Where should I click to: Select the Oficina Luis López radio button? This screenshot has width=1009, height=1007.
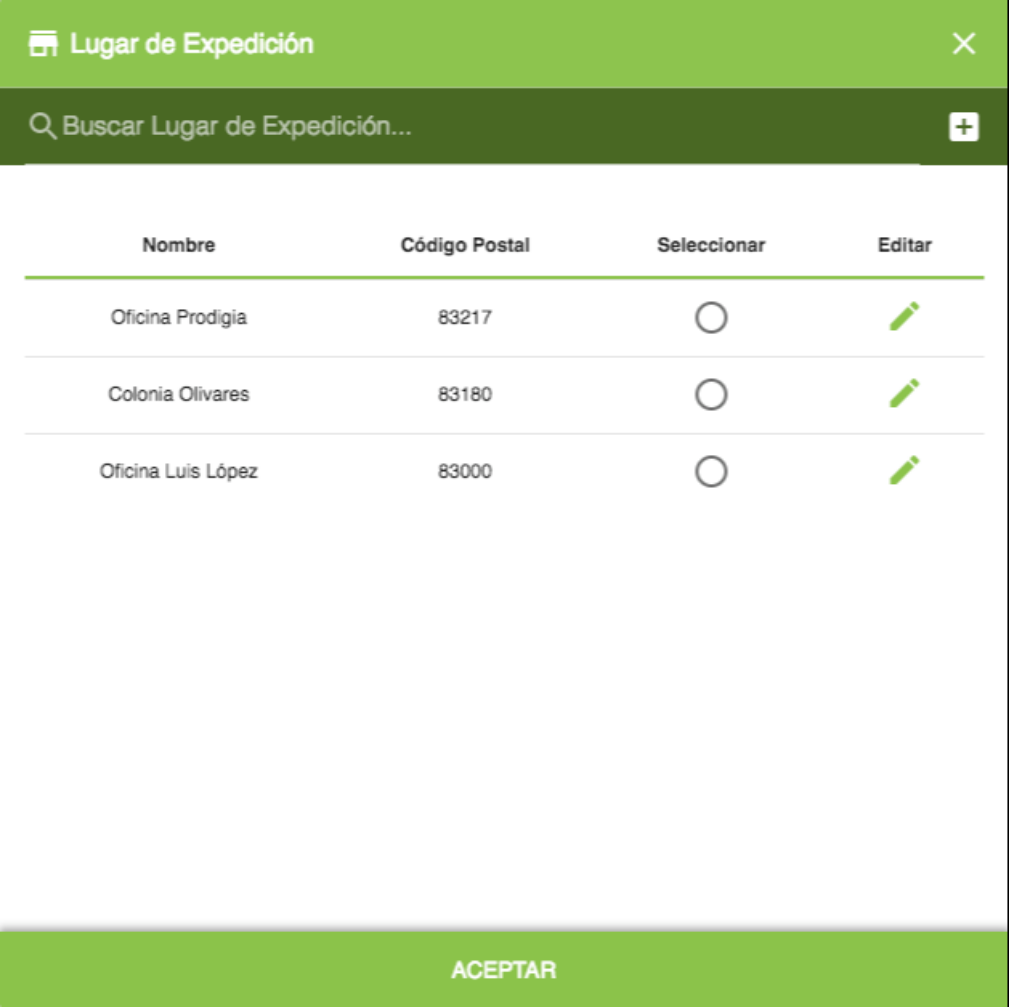pos(711,472)
